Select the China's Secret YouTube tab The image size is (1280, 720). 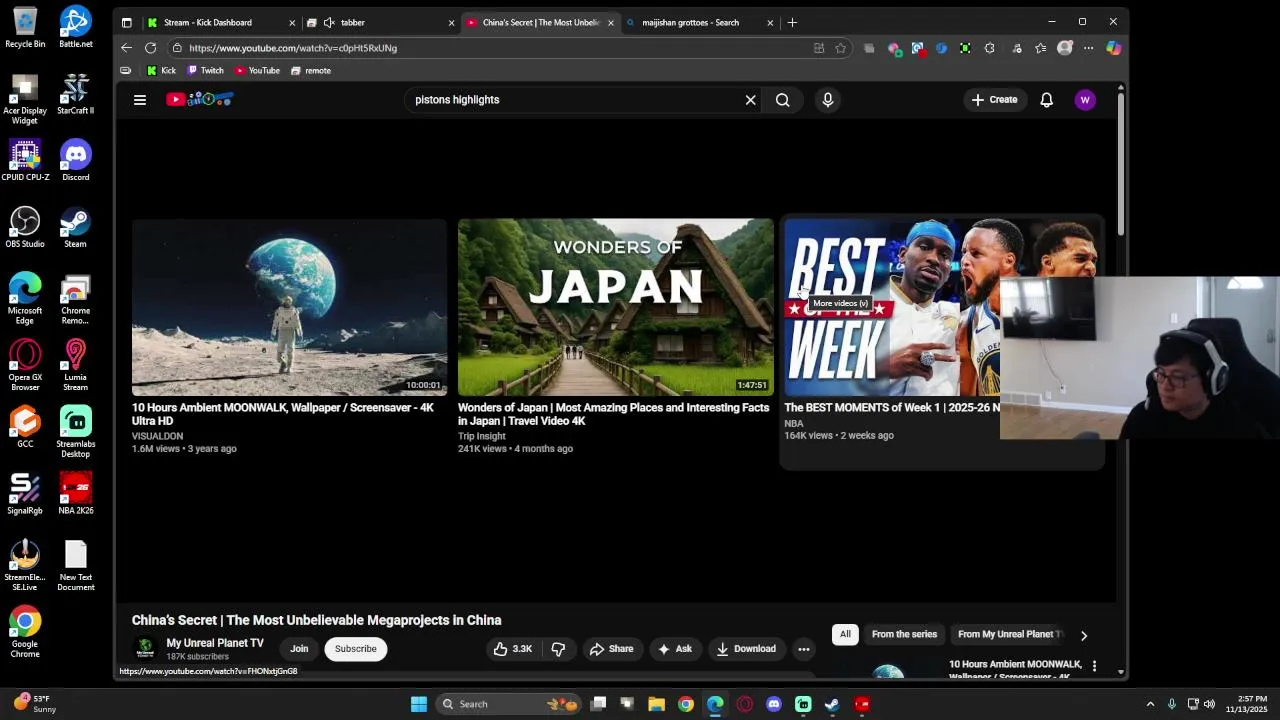(x=539, y=22)
